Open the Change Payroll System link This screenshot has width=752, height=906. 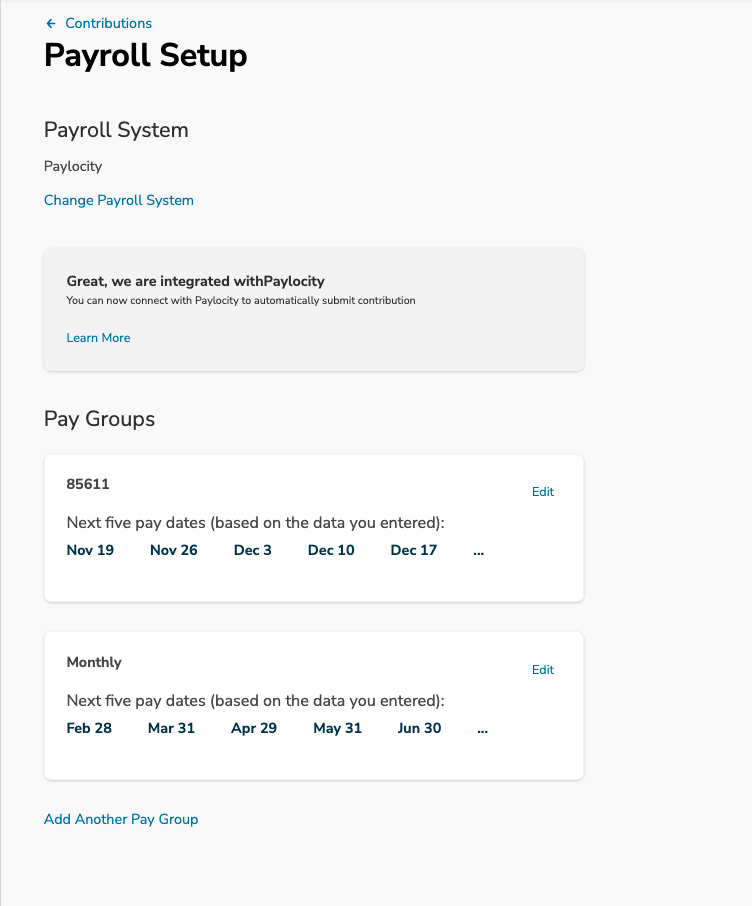[118, 200]
